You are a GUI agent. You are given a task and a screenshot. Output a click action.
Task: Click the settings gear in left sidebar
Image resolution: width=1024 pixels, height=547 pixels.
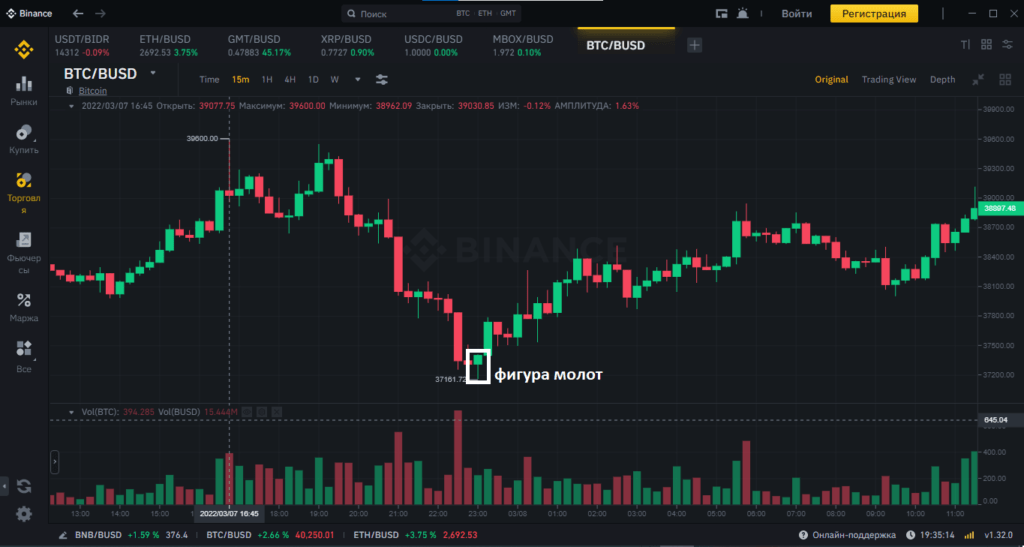pyautogui.click(x=23, y=513)
